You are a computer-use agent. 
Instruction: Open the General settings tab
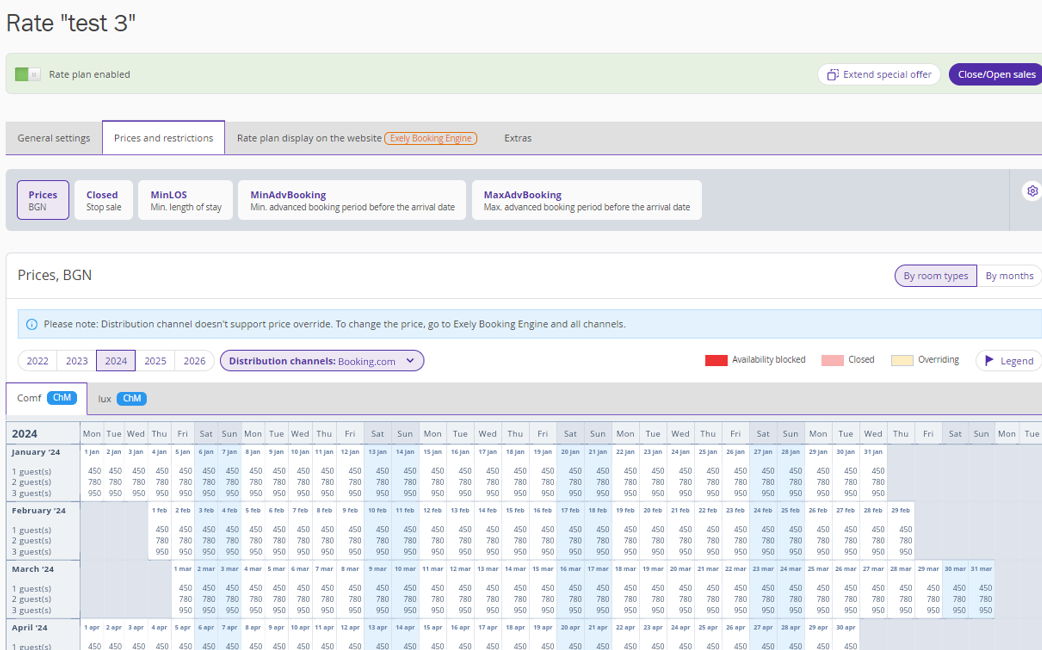click(54, 138)
